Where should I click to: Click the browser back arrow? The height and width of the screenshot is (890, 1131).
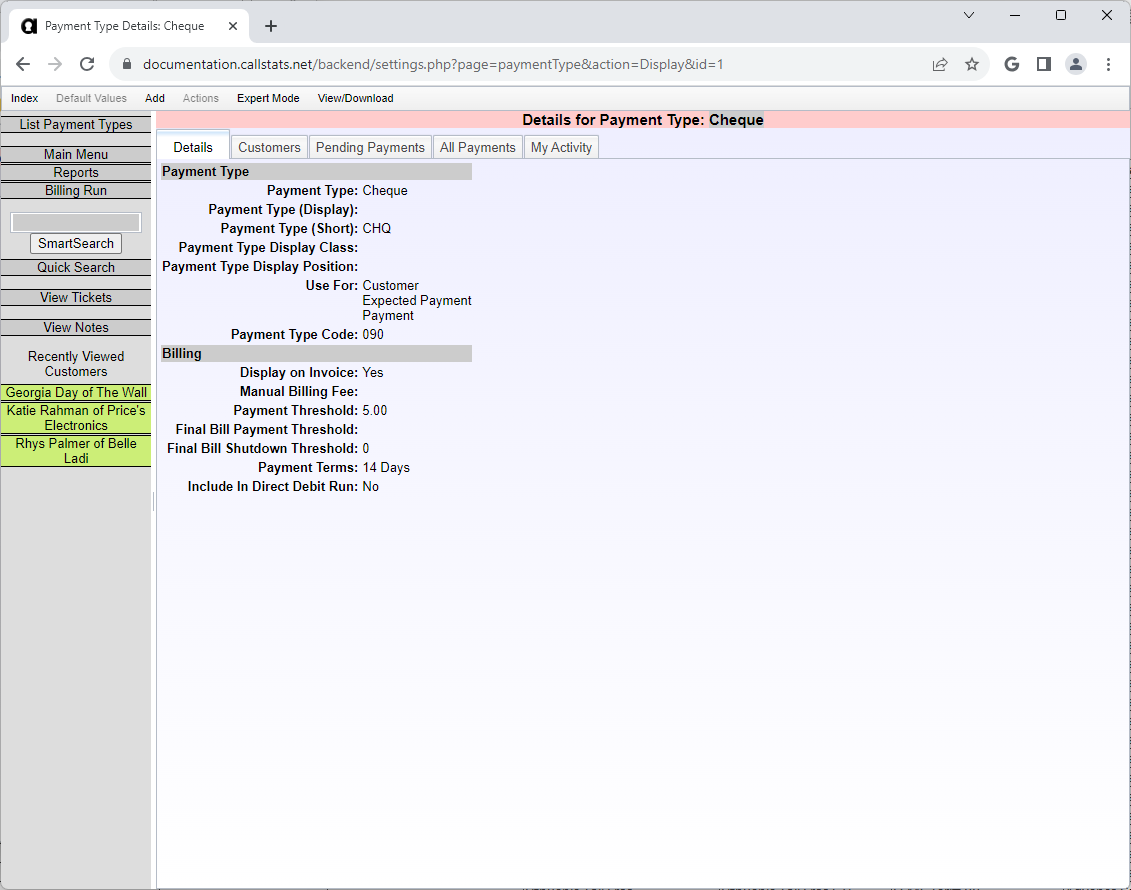click(x=23, y=64)
